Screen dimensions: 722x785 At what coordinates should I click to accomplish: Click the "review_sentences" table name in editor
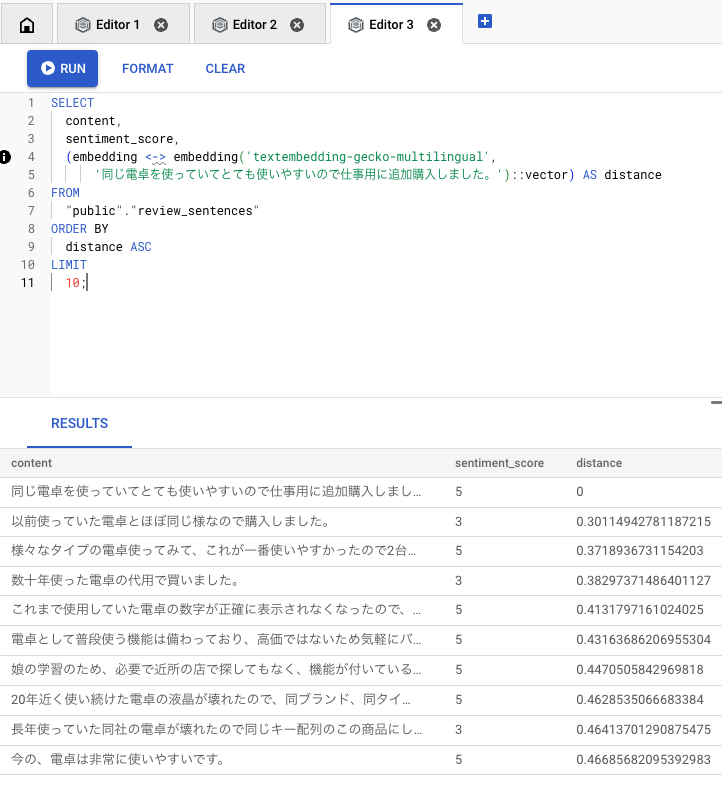click(x=195, y=211)
